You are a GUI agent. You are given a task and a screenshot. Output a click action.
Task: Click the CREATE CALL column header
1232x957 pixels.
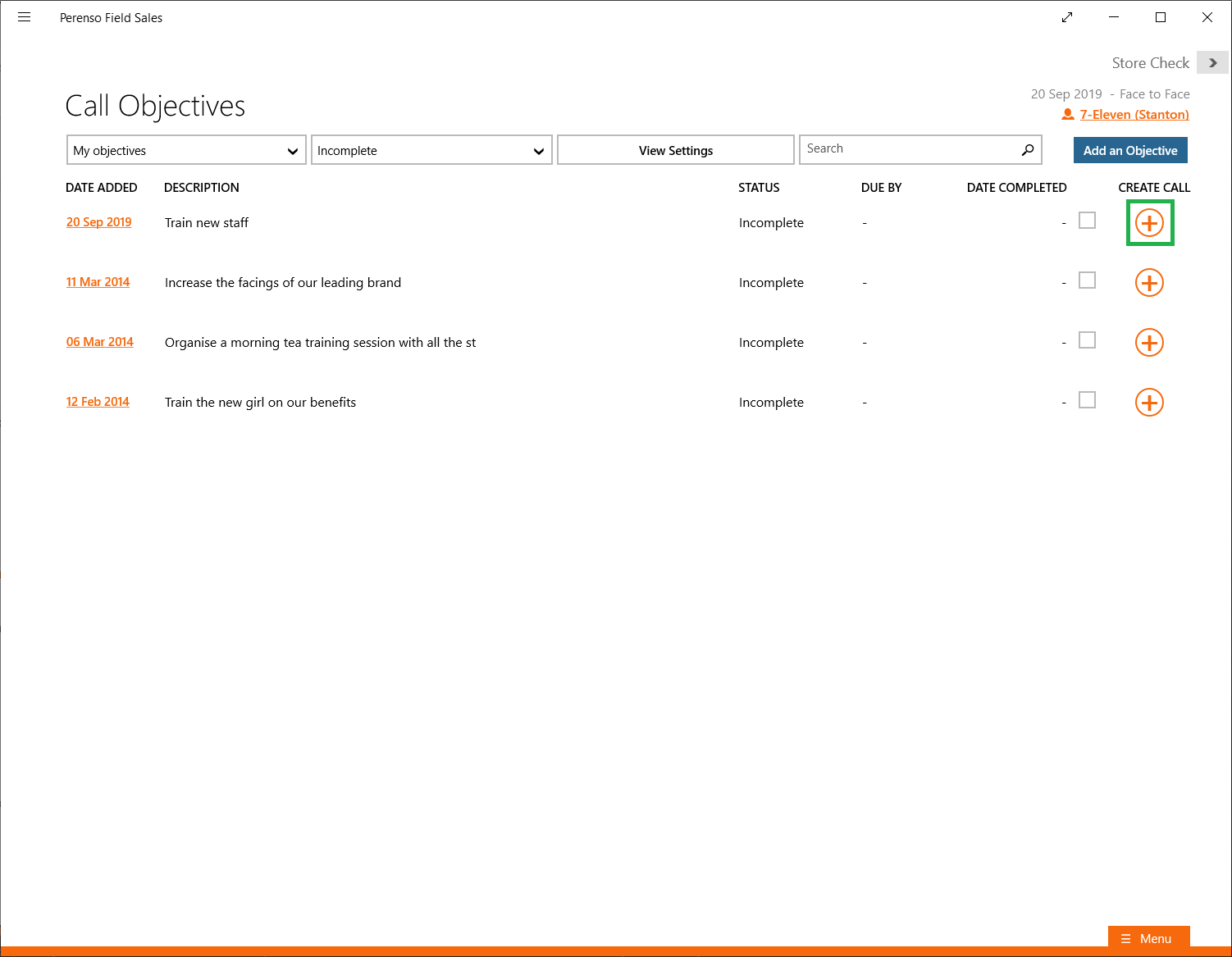1154,188
